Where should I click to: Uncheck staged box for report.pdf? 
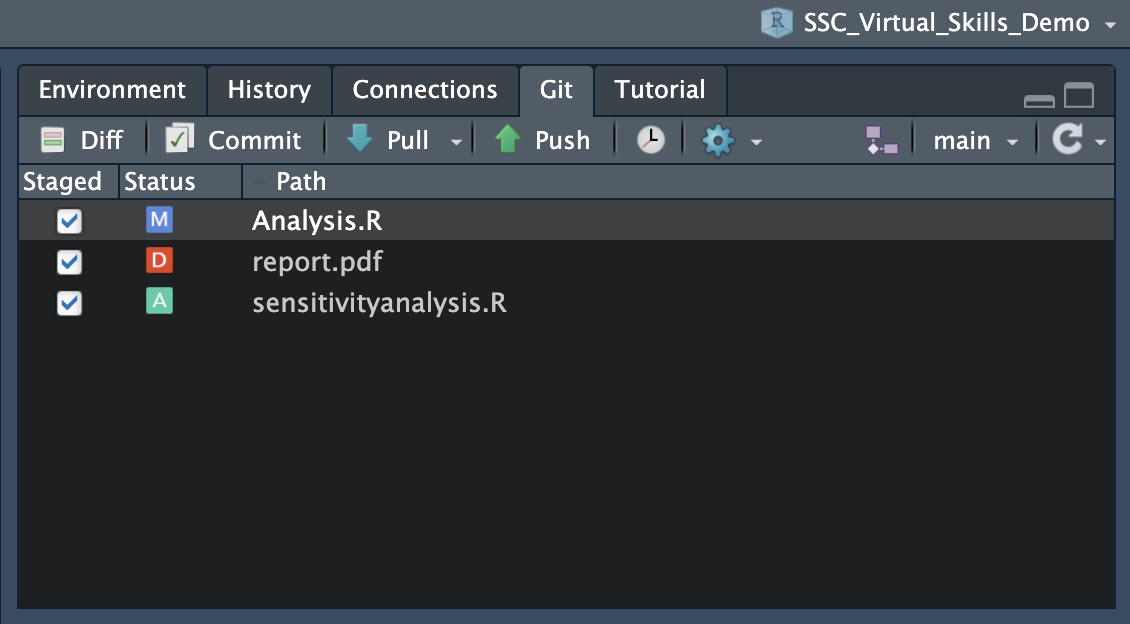(x=69, y=262)
